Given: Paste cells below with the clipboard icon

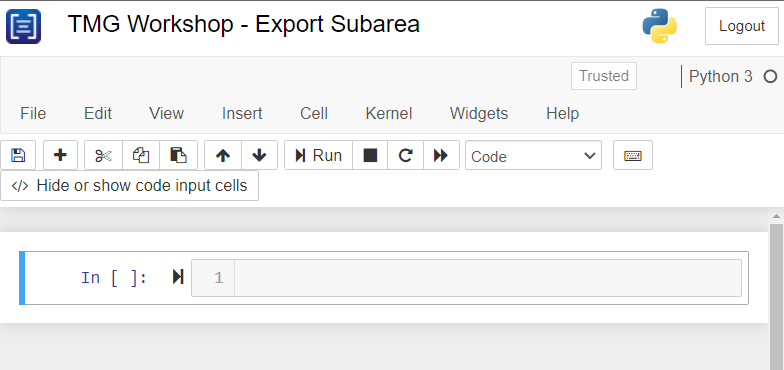Looking at the screenshot, I should click(178, 156).
